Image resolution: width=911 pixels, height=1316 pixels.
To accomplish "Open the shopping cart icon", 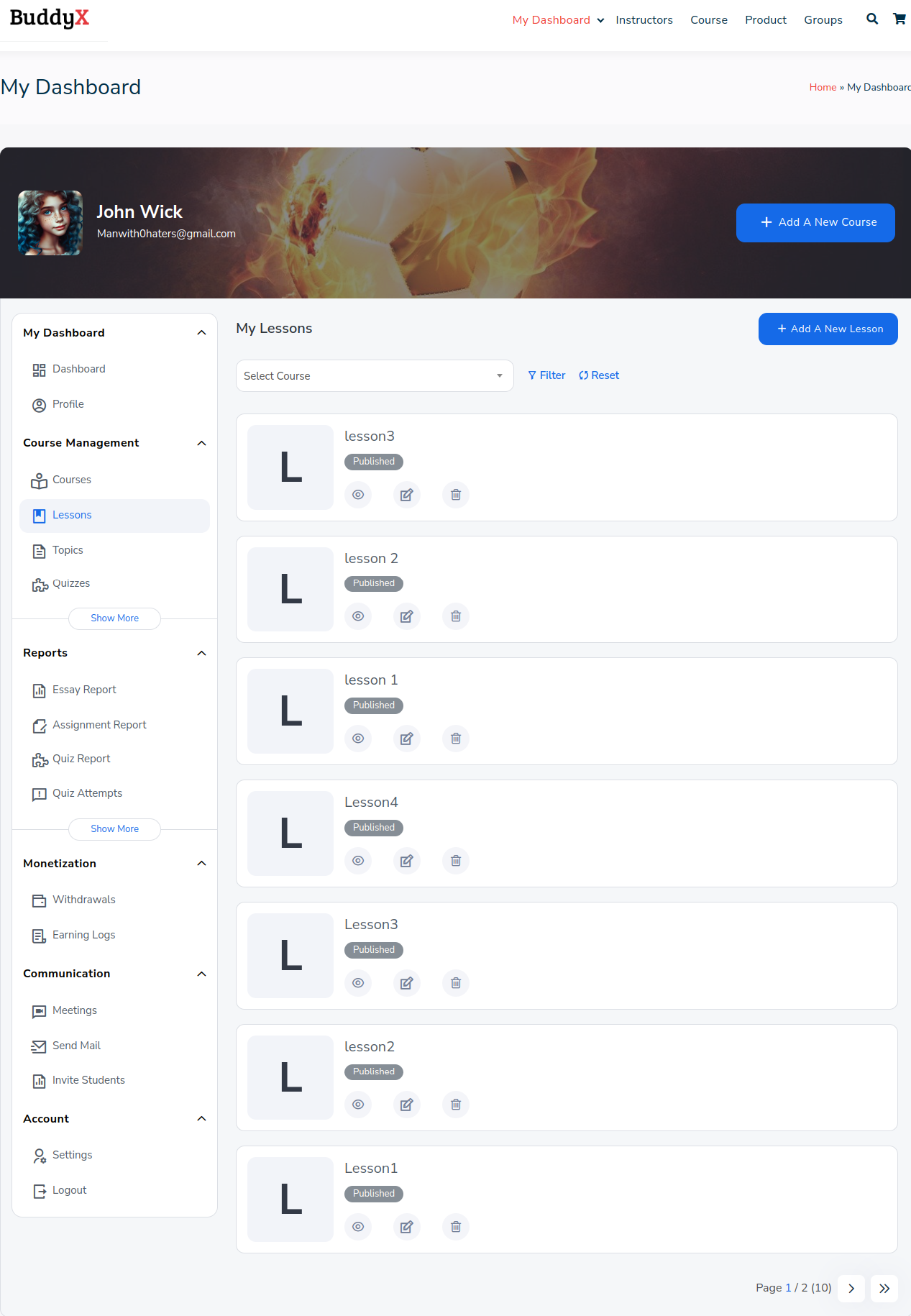I will 899,19.
